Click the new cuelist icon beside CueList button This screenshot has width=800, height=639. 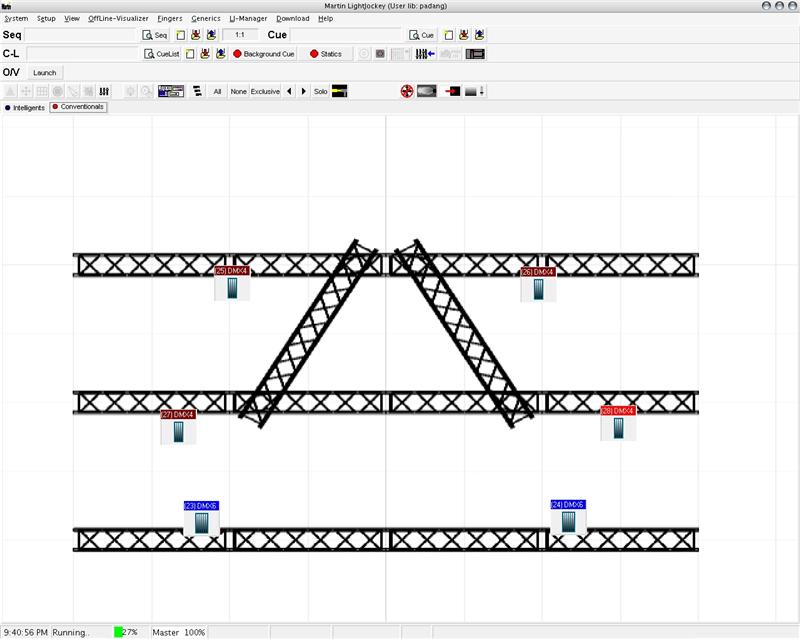190,54
